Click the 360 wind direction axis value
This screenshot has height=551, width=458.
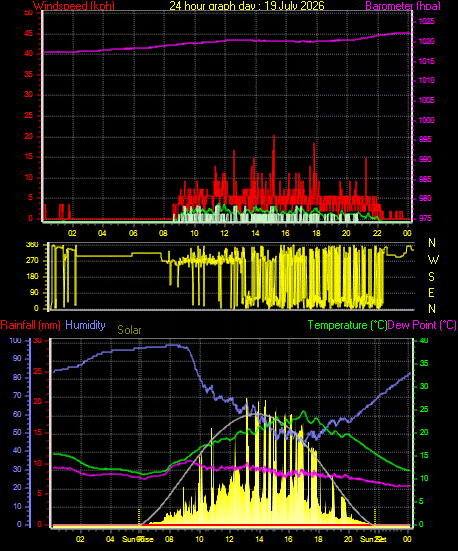(32, 245)
